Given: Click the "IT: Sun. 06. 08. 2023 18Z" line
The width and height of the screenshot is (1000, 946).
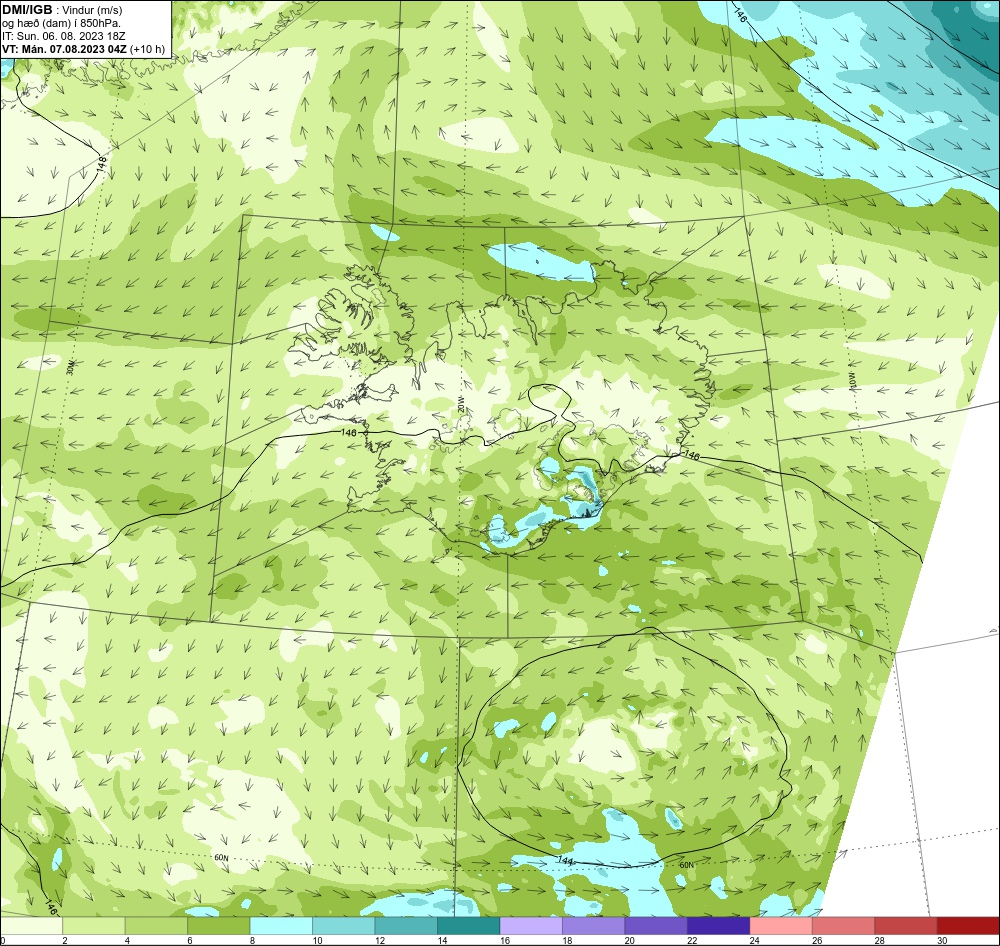Looking at the screenshot, I should (64, 36).
